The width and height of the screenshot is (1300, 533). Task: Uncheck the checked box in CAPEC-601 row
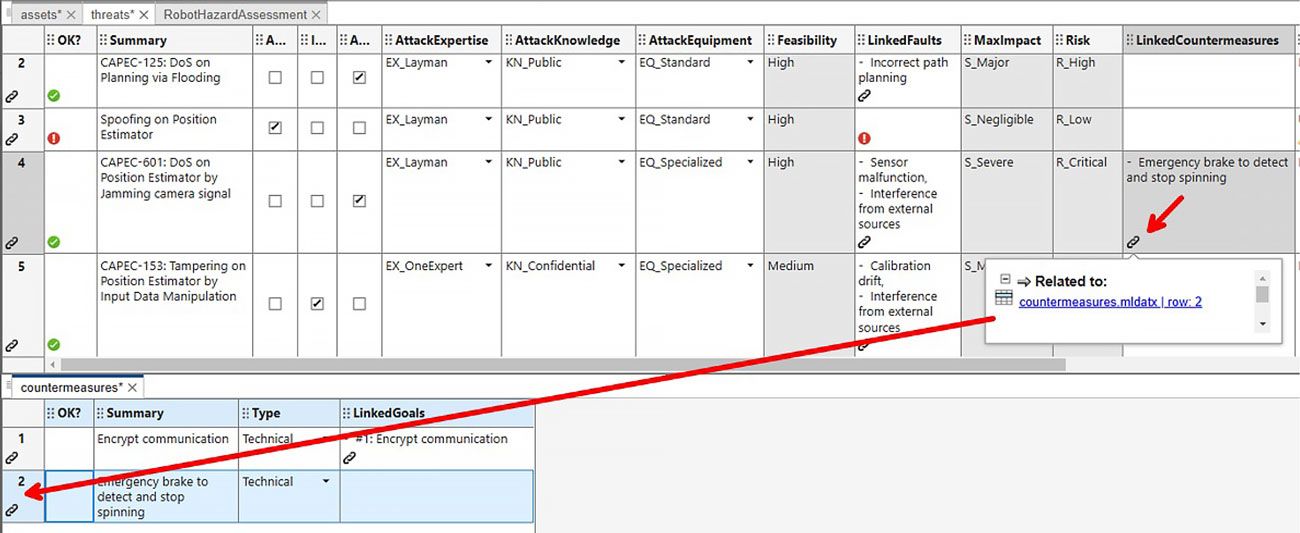(359, 201)
